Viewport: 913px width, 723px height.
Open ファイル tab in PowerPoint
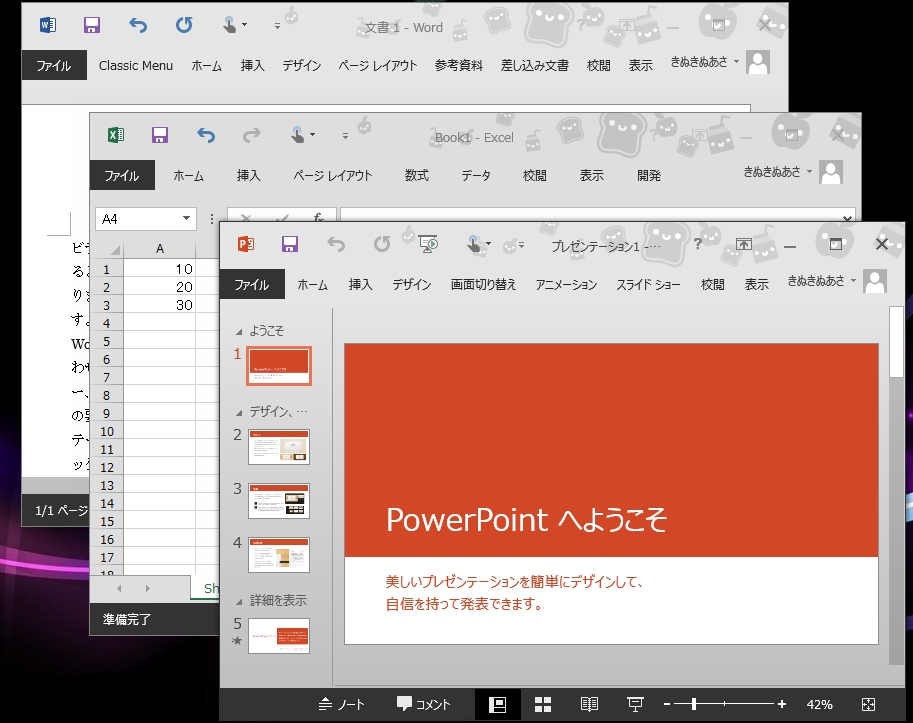point(252,284)
